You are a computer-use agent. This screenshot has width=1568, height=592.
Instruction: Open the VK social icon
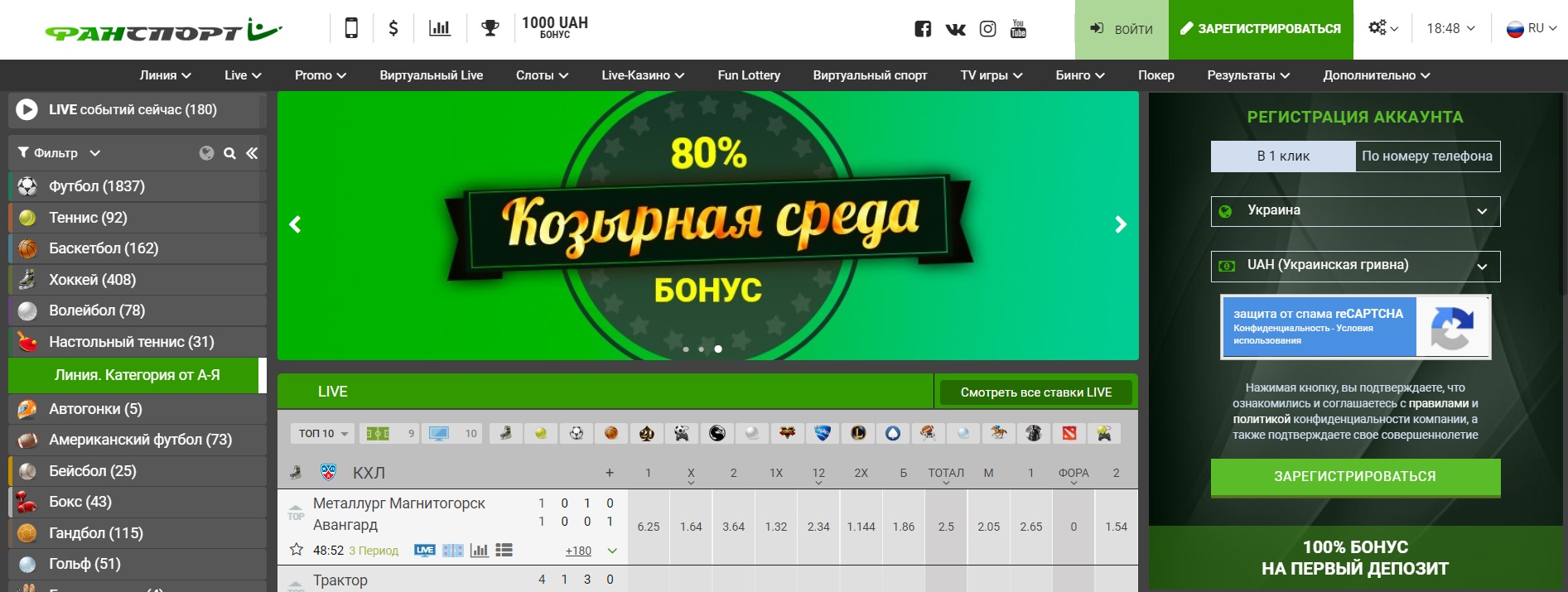click(x=956, y=29)
